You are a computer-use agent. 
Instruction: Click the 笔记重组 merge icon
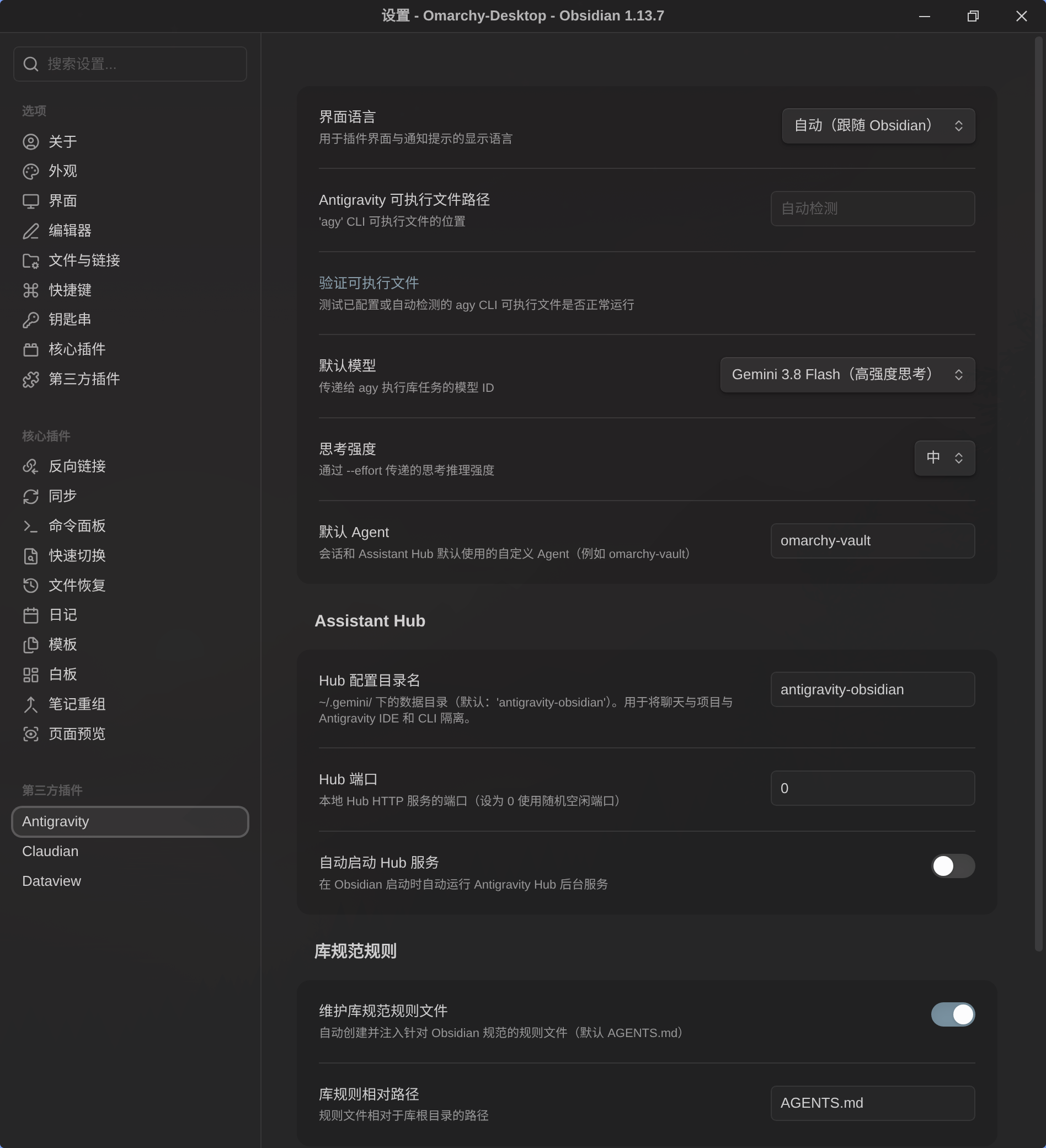tap(31, 704)
